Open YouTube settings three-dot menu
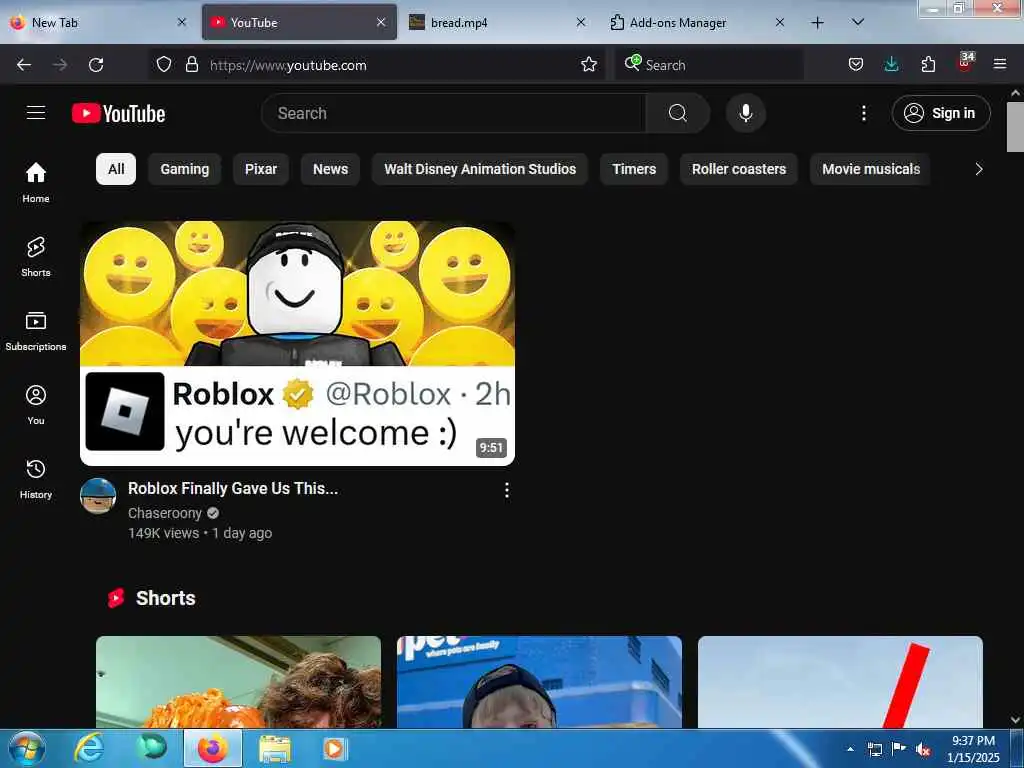 click(863, 113)
